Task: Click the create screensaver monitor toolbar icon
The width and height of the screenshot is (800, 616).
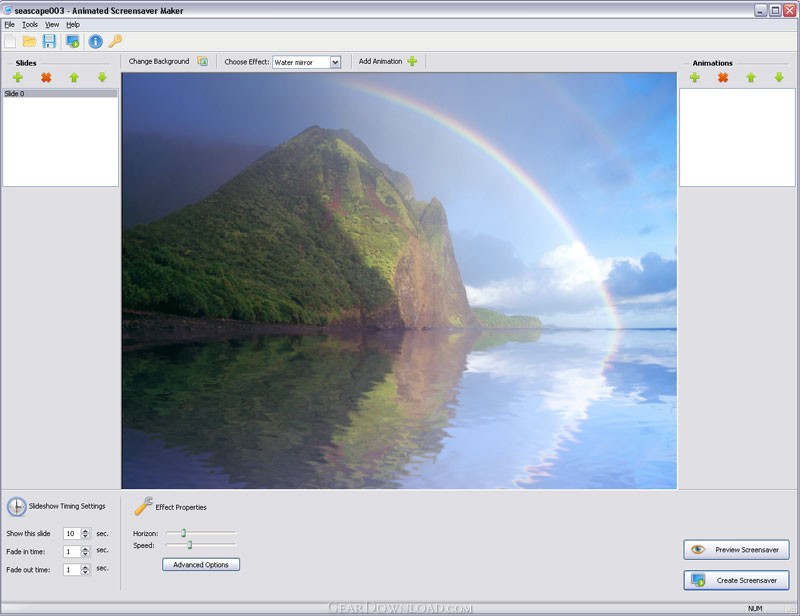Action: [72, 41]
